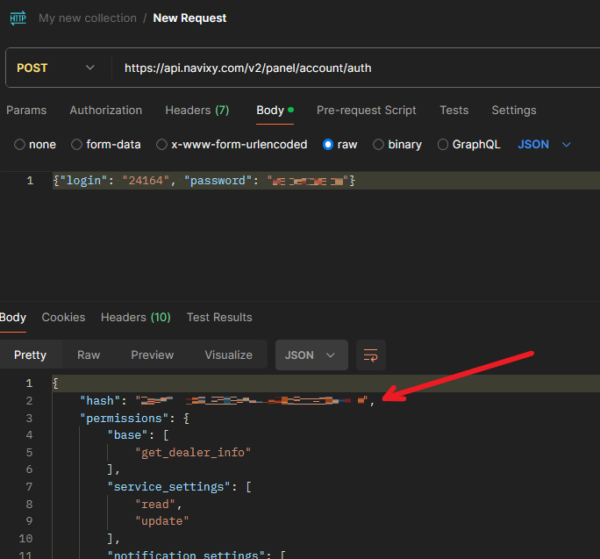Go to Pre-request Script tab
Image resolution: width=600 pixels, height=559 pixels.
click(x=366, y=110)
